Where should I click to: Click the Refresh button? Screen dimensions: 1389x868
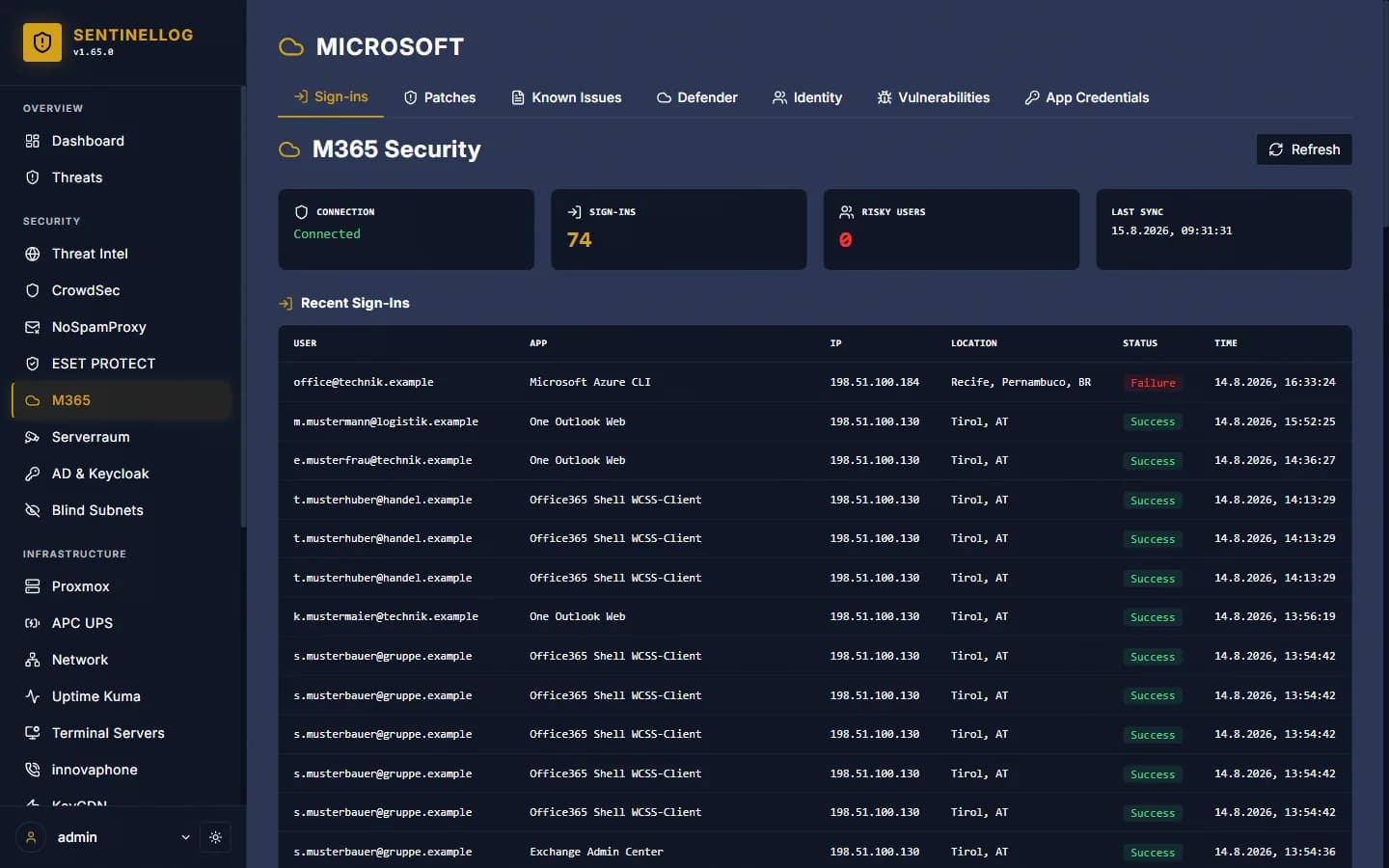[x=1304, y=149]
